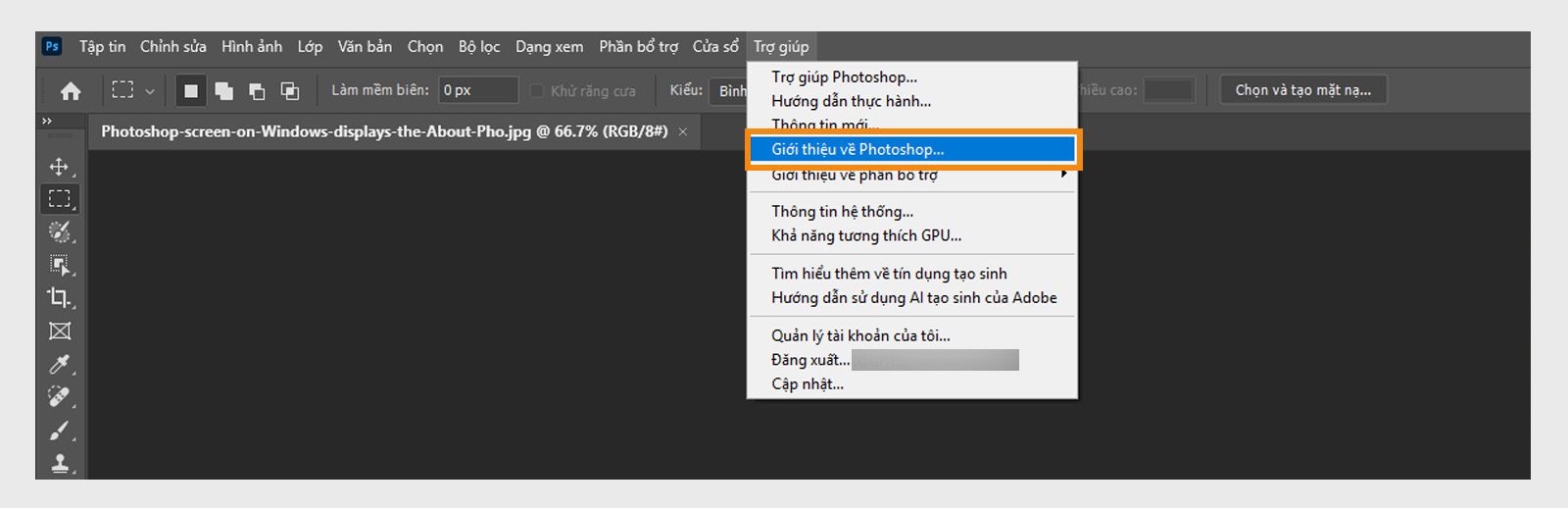Click the Trợ giúp menu
The image size is (1568, 508).
coord(781,46)
